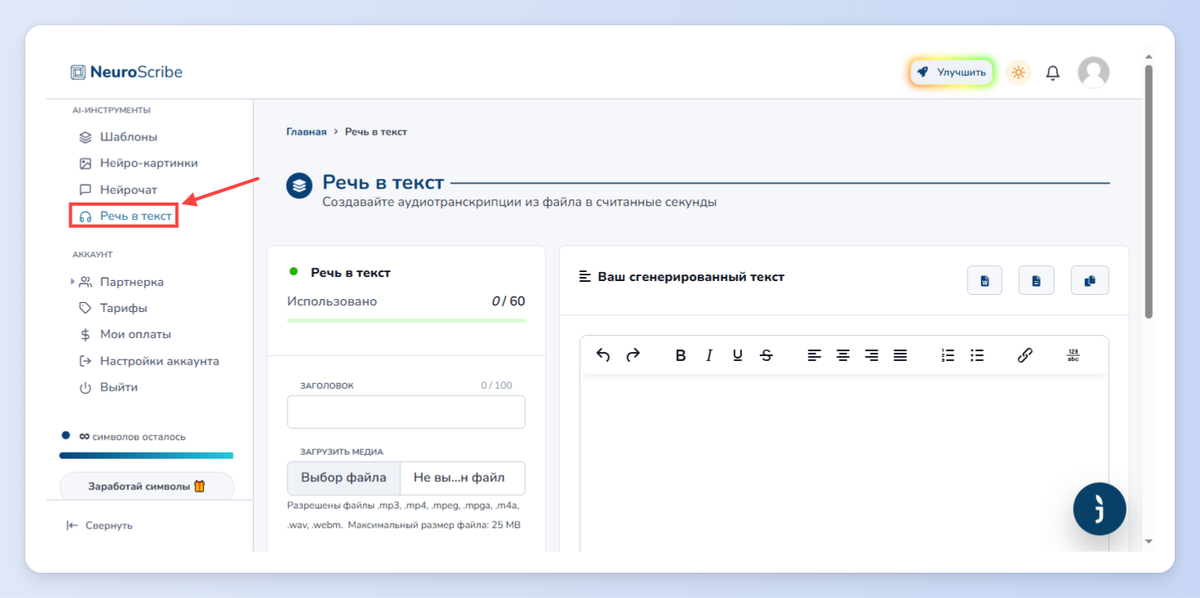Open the notifications bell
The width and height of the screenshot is (1200, 598).
coord(1053,72)
